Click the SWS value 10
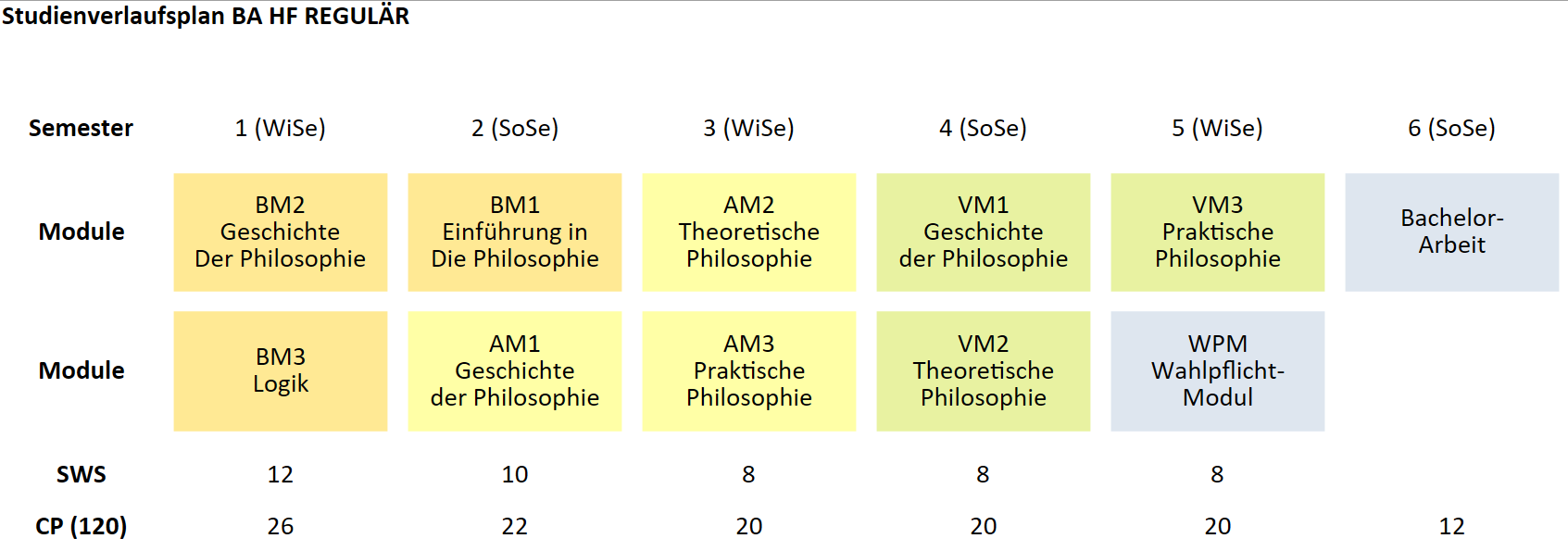Viewport: 1568px width, 551px height. [515, 474]
